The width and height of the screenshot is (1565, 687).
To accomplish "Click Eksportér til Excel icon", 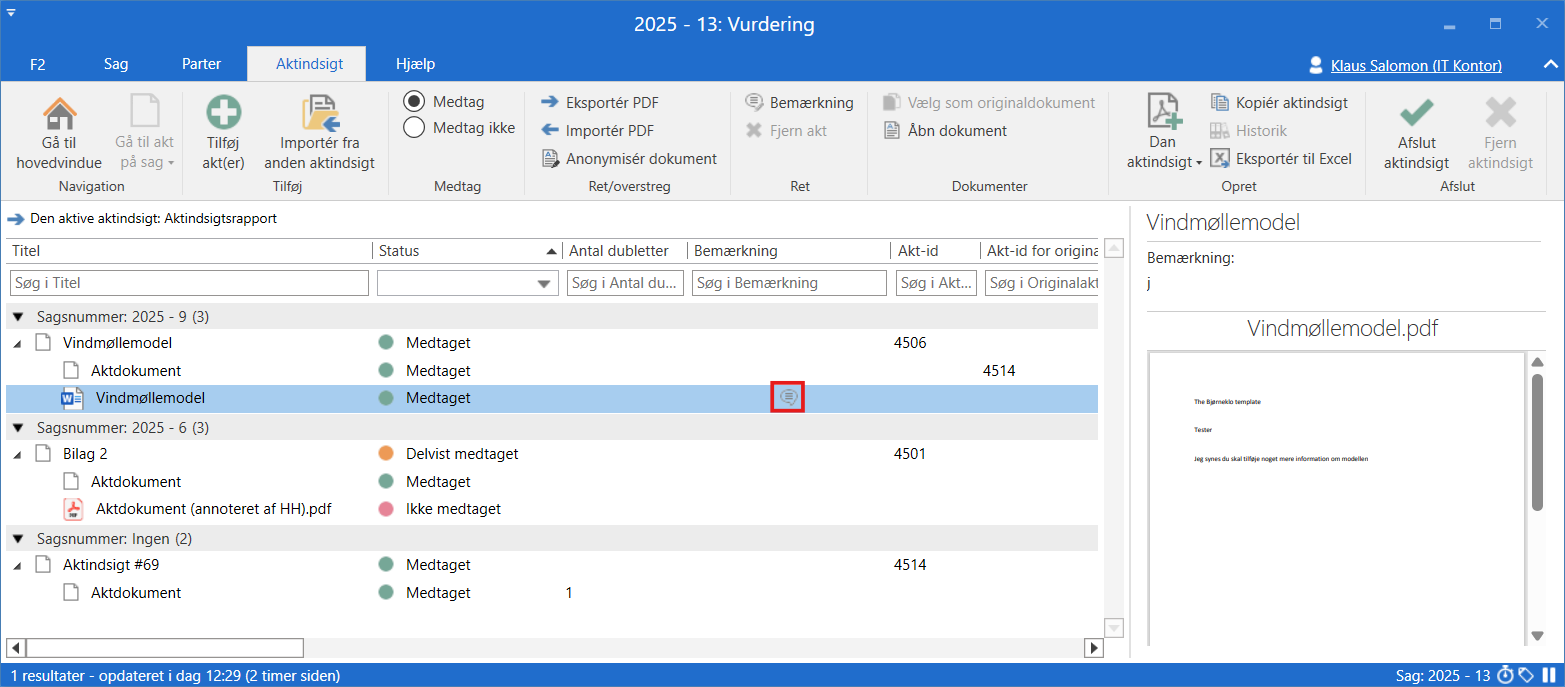I will click(1219, 158).
